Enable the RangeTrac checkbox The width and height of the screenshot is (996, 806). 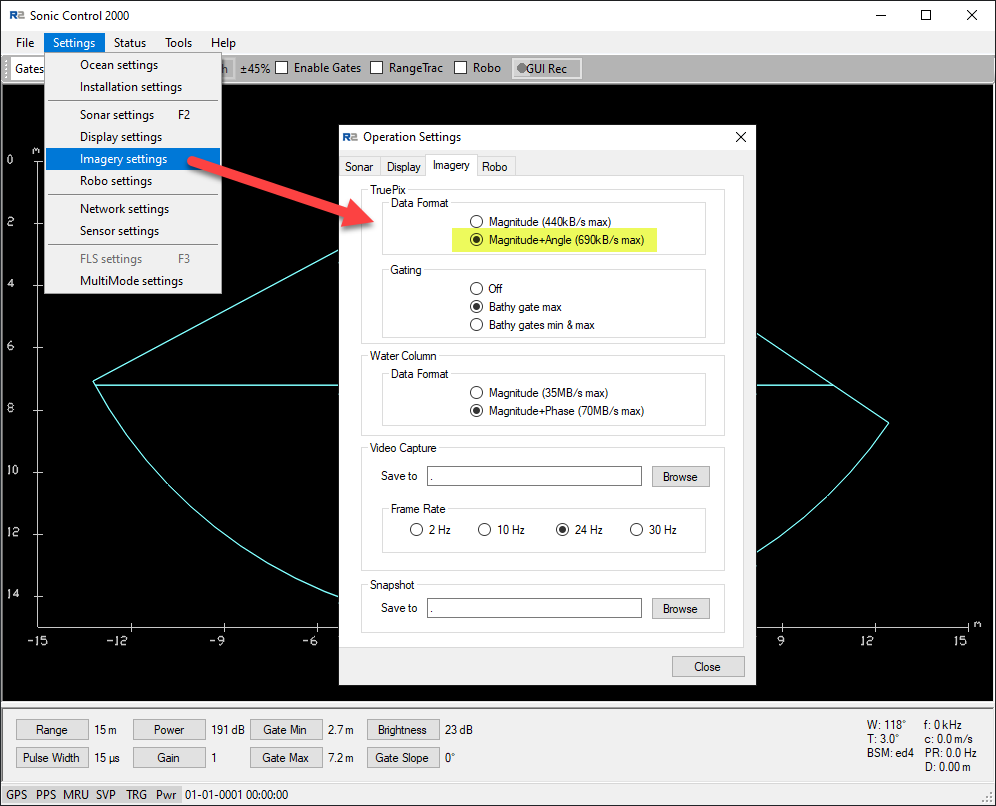click(377, 68)
